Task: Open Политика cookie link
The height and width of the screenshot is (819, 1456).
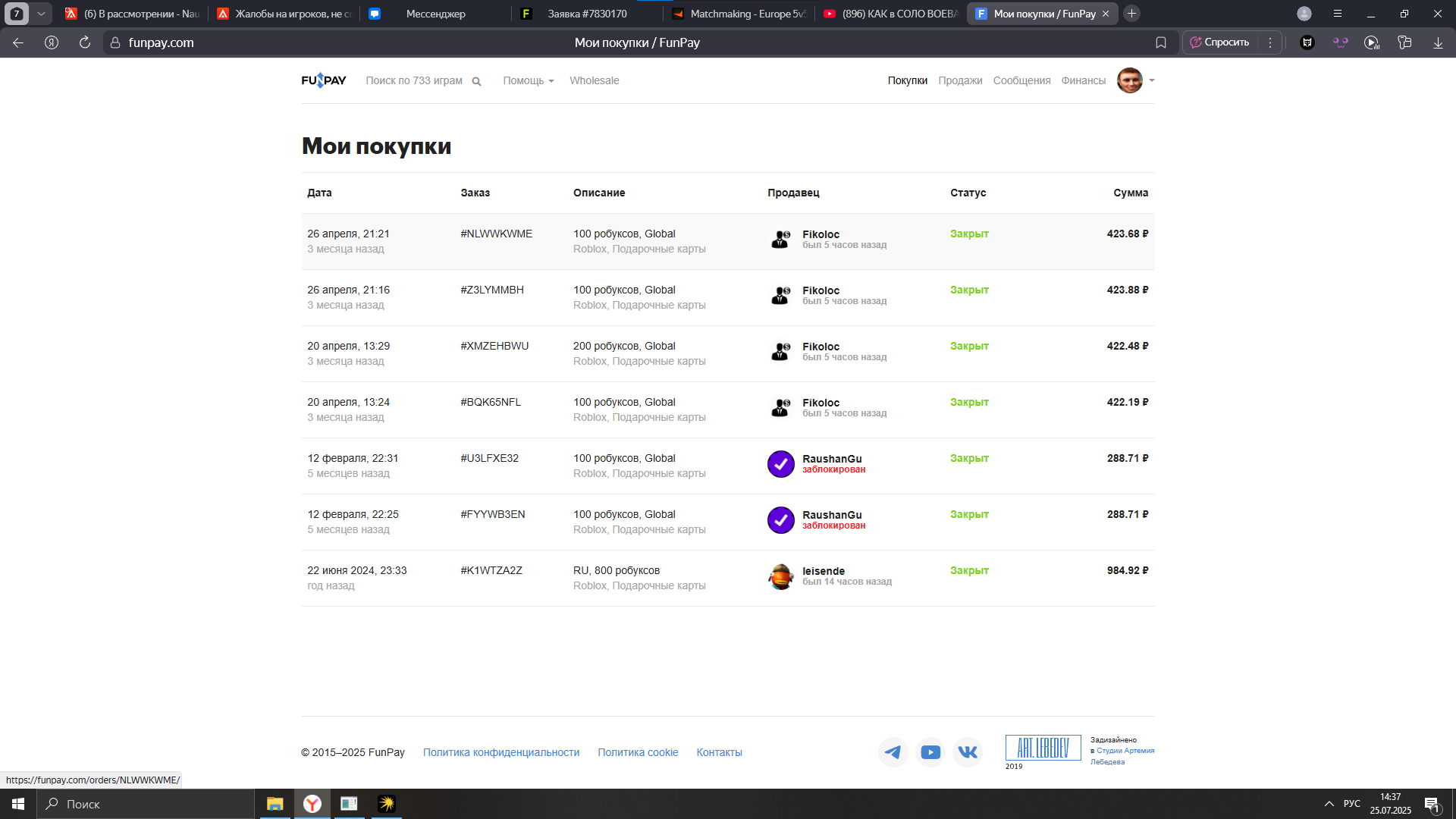Action: [638, 752]
